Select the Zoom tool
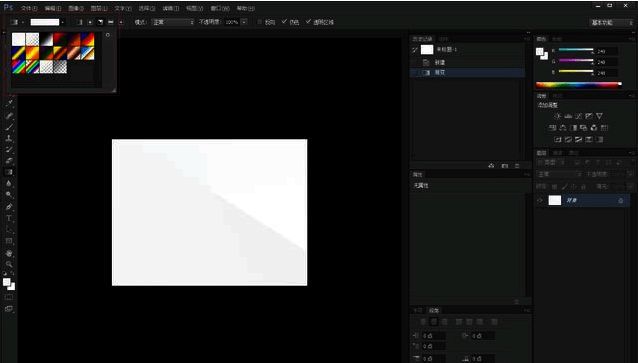The width and height of the screenshot is (638, 363). point(9,264)
